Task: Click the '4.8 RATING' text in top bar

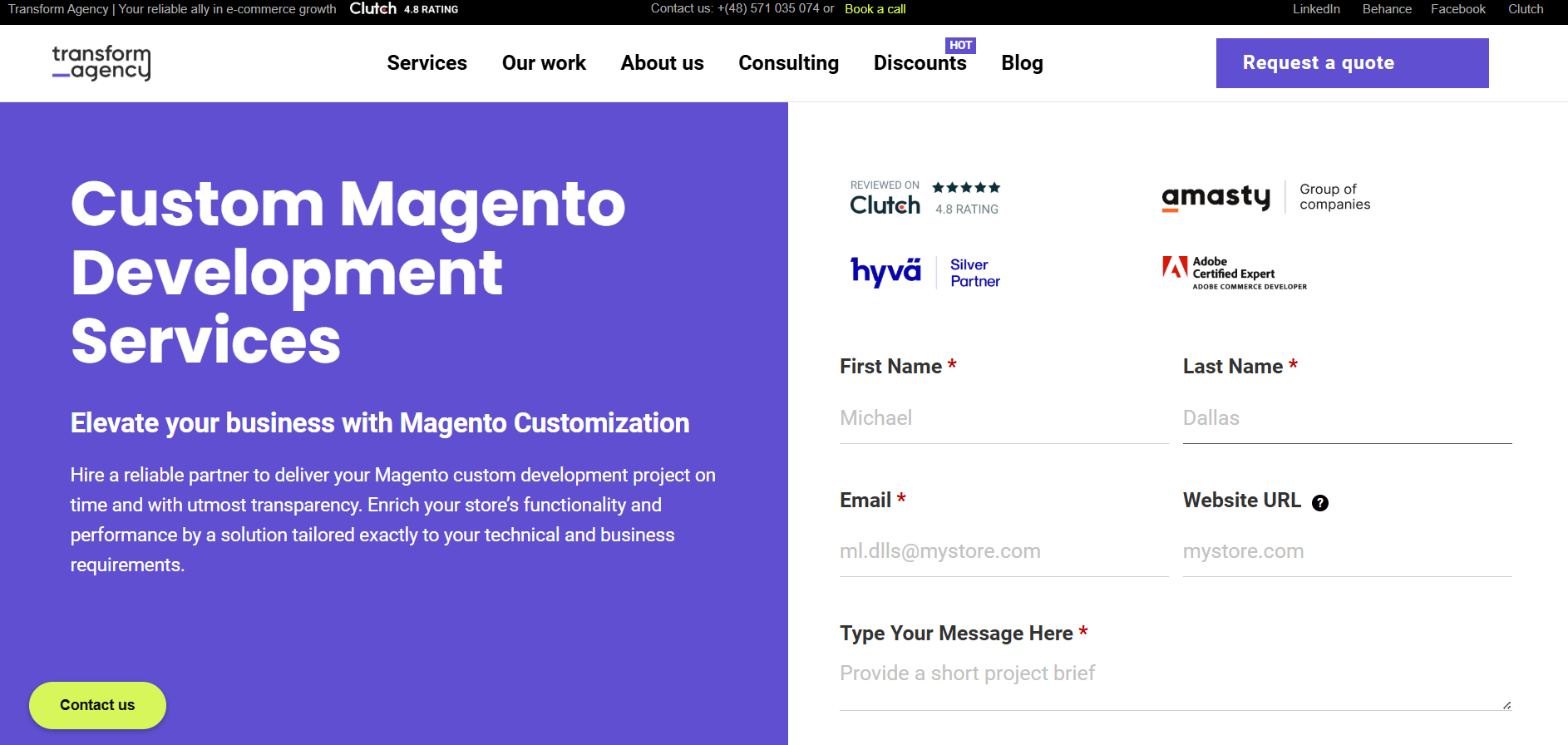Action: click(x=431, y=9)
